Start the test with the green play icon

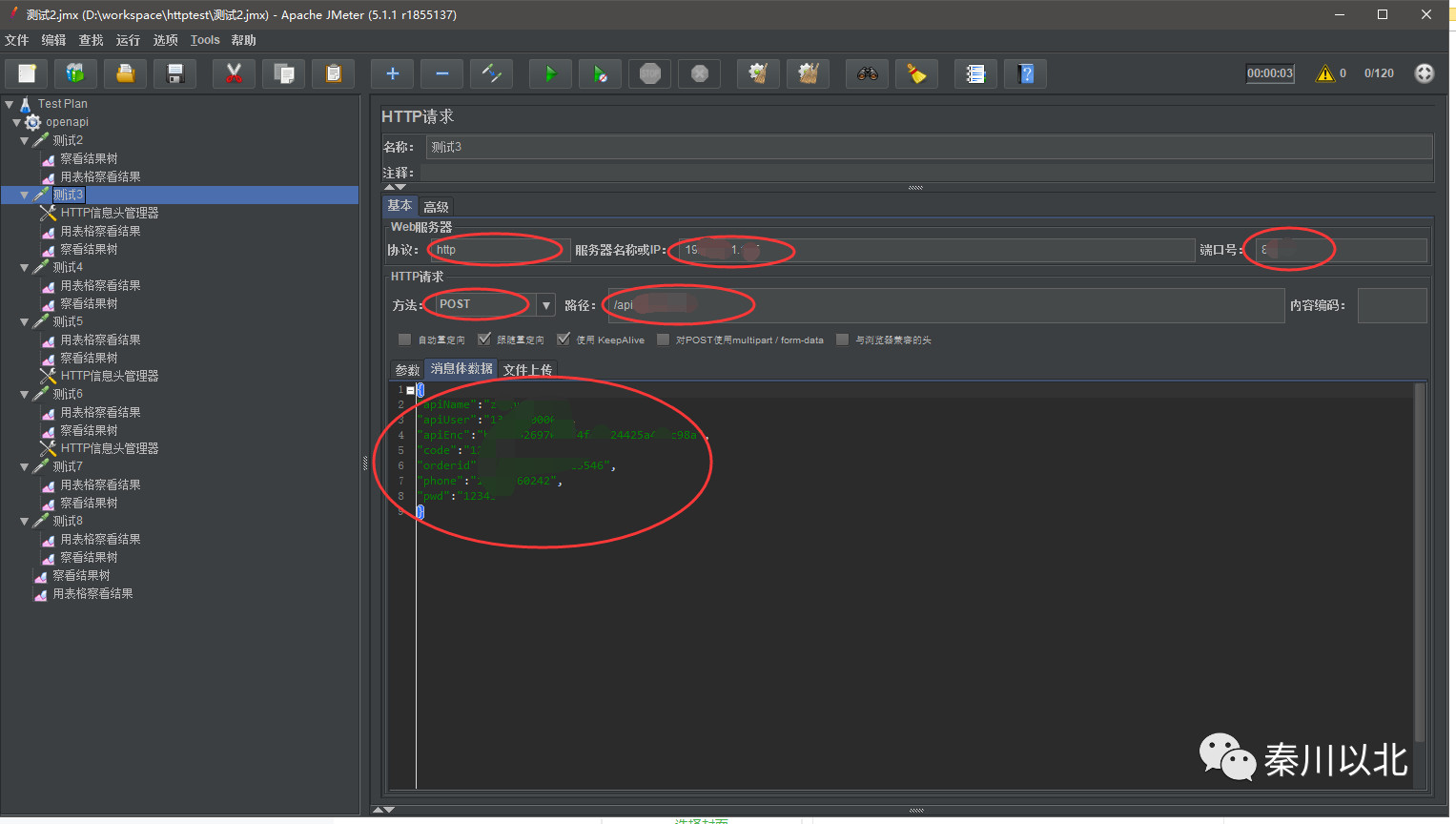click(x=550, y=73)
